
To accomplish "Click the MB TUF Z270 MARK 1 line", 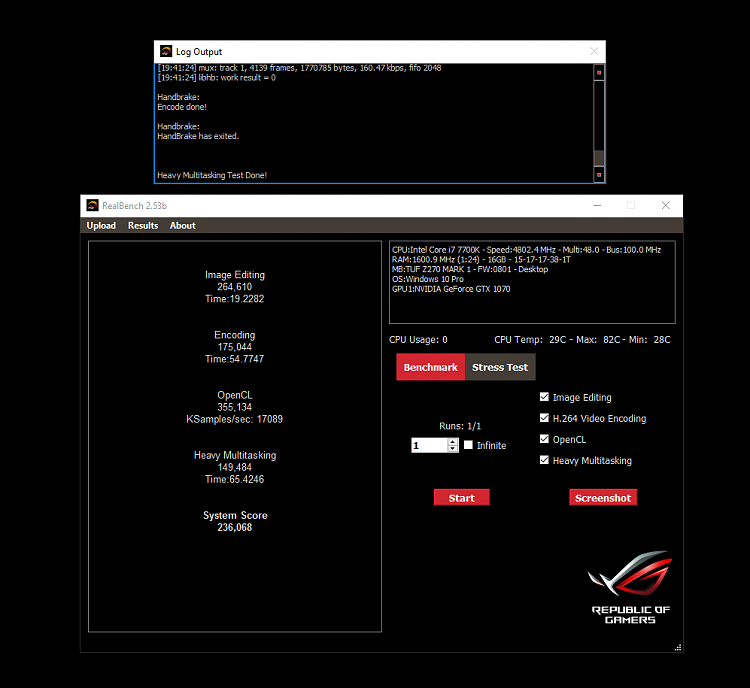I will coord(470,269).
